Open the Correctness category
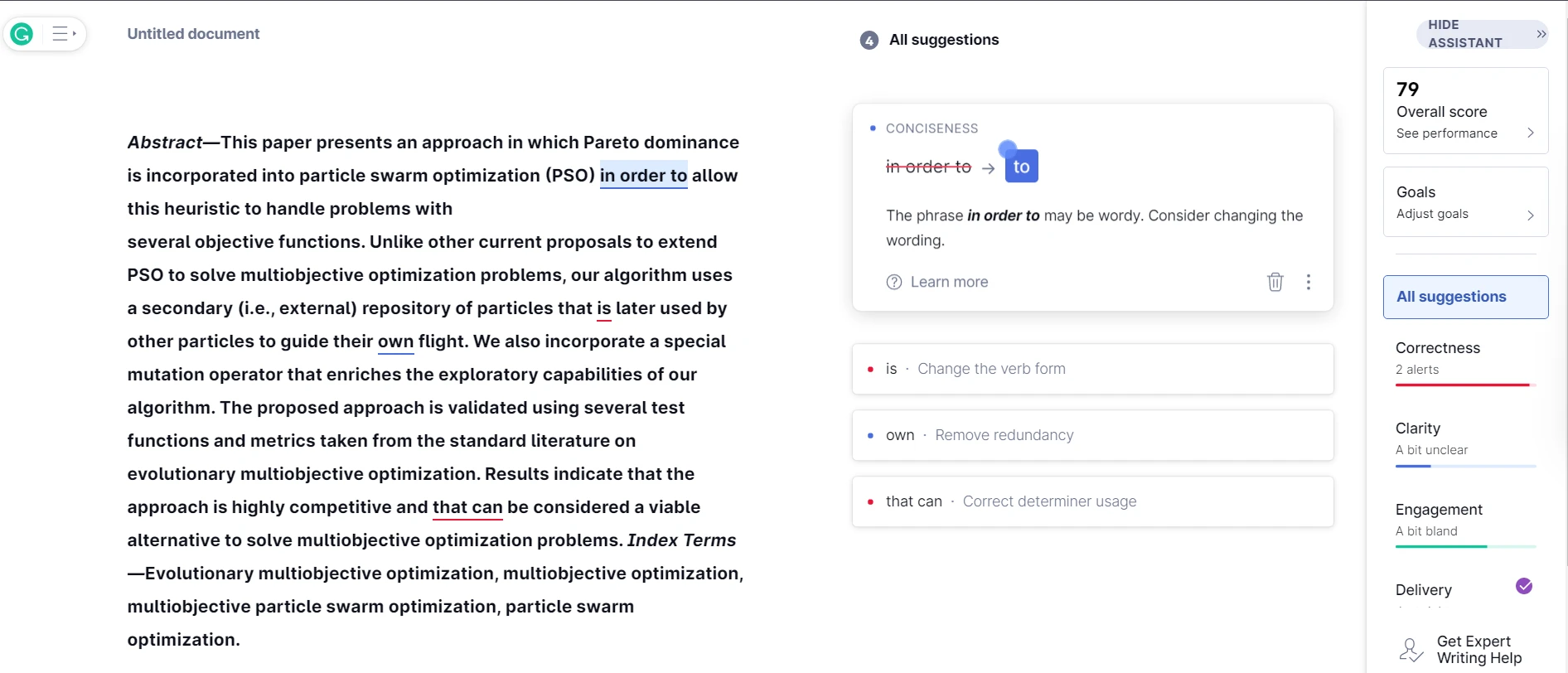Screen dimensions: 1568x673 pyautogui.click(x=1465, y=359)
